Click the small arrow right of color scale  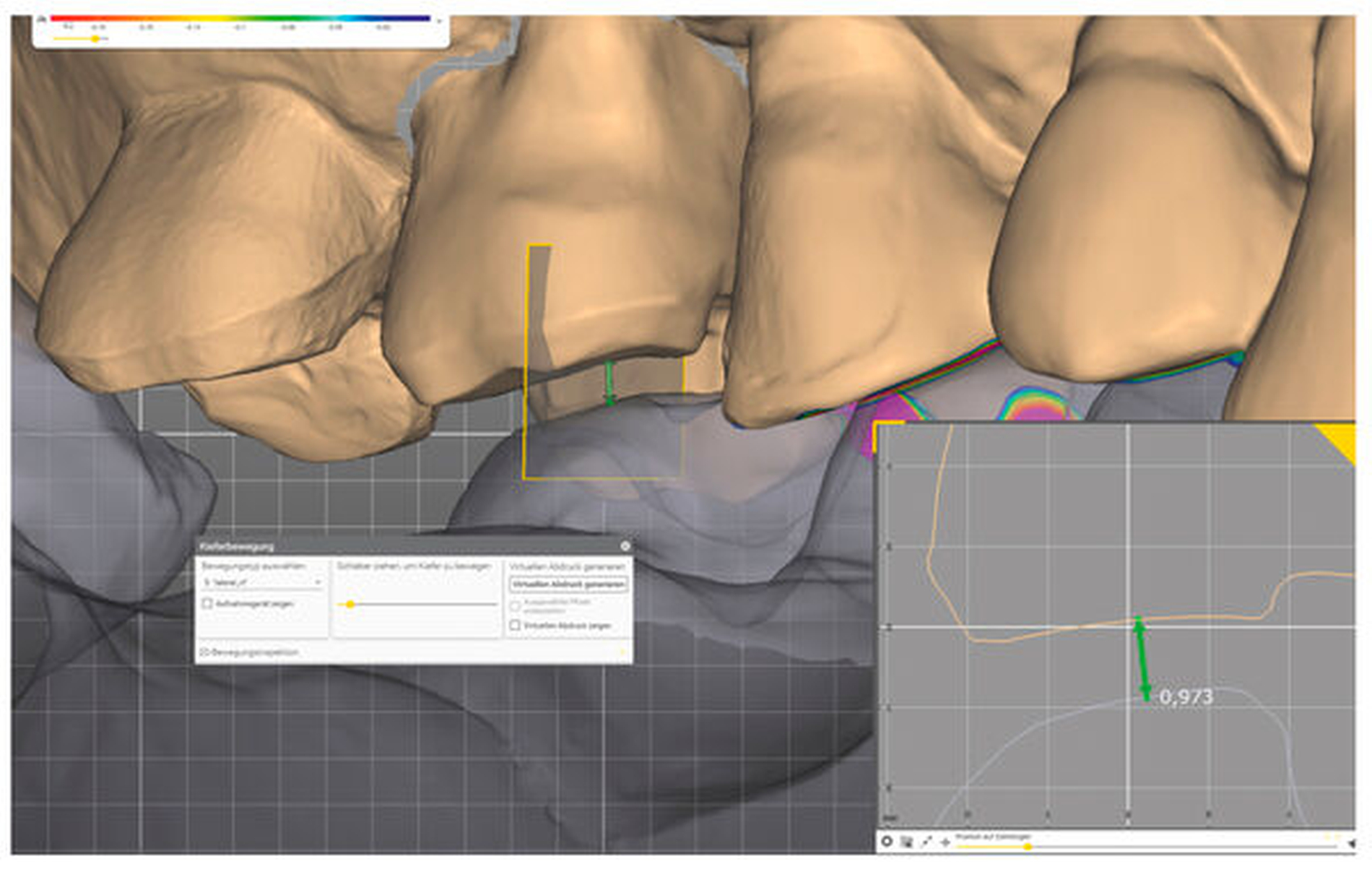[438, 21]
